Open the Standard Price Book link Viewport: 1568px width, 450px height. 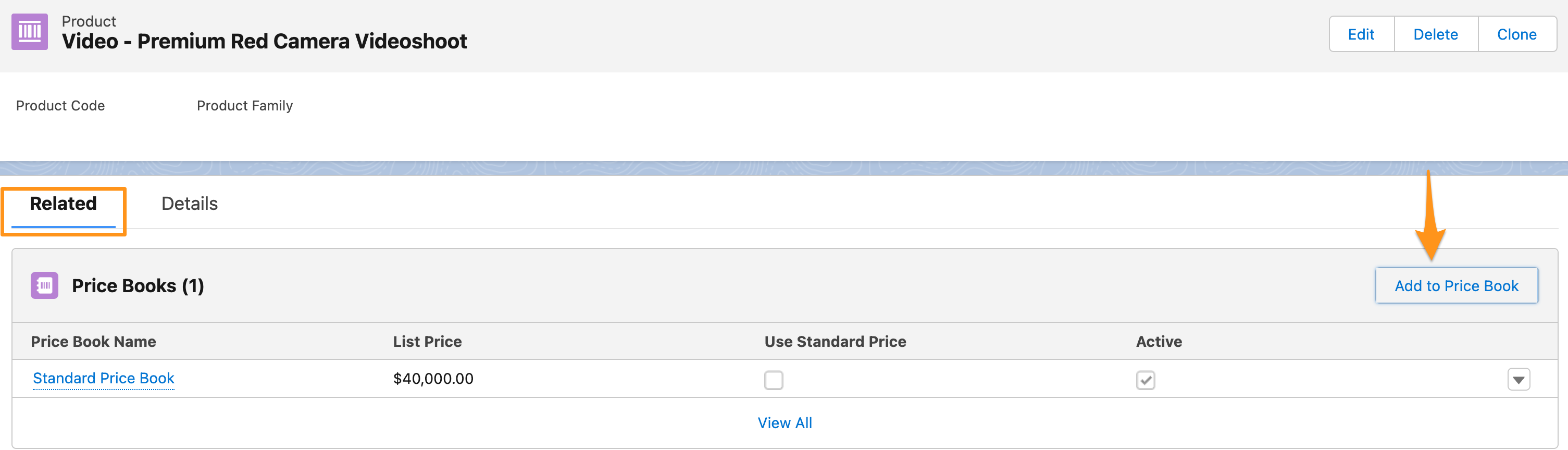click(x=104, y=378)
